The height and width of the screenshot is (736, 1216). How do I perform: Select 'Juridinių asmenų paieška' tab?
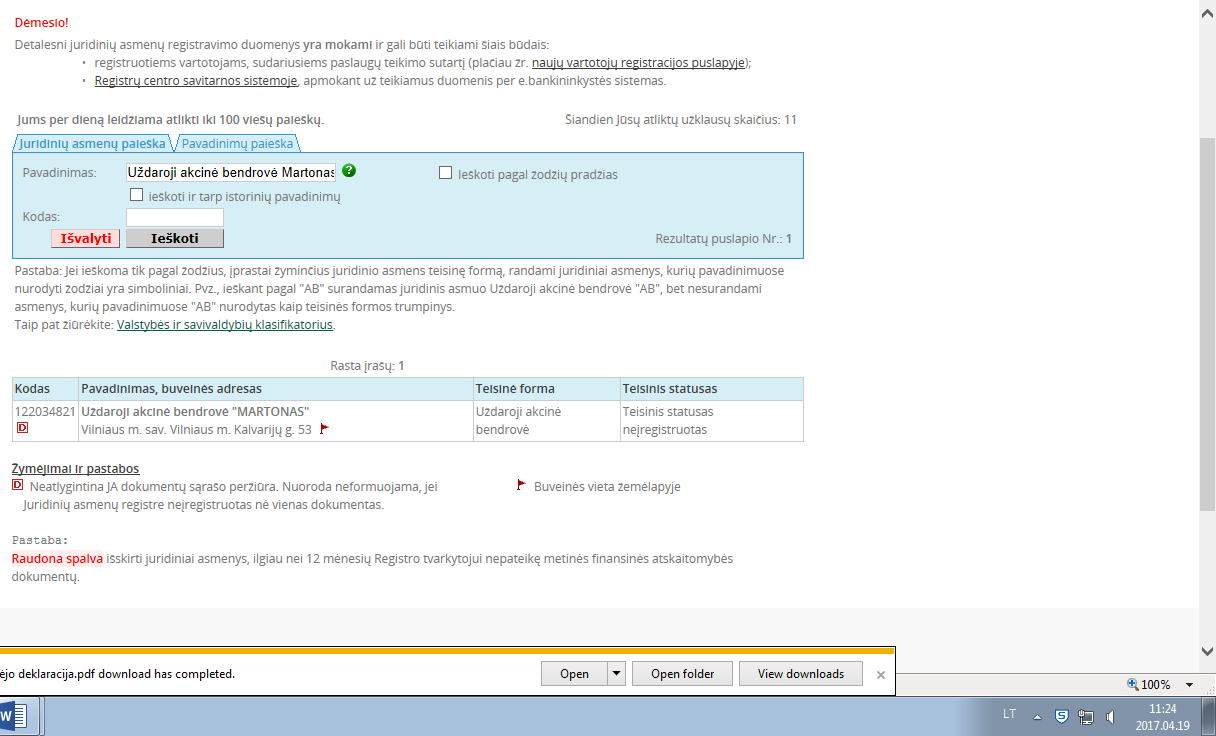[92, 144]
